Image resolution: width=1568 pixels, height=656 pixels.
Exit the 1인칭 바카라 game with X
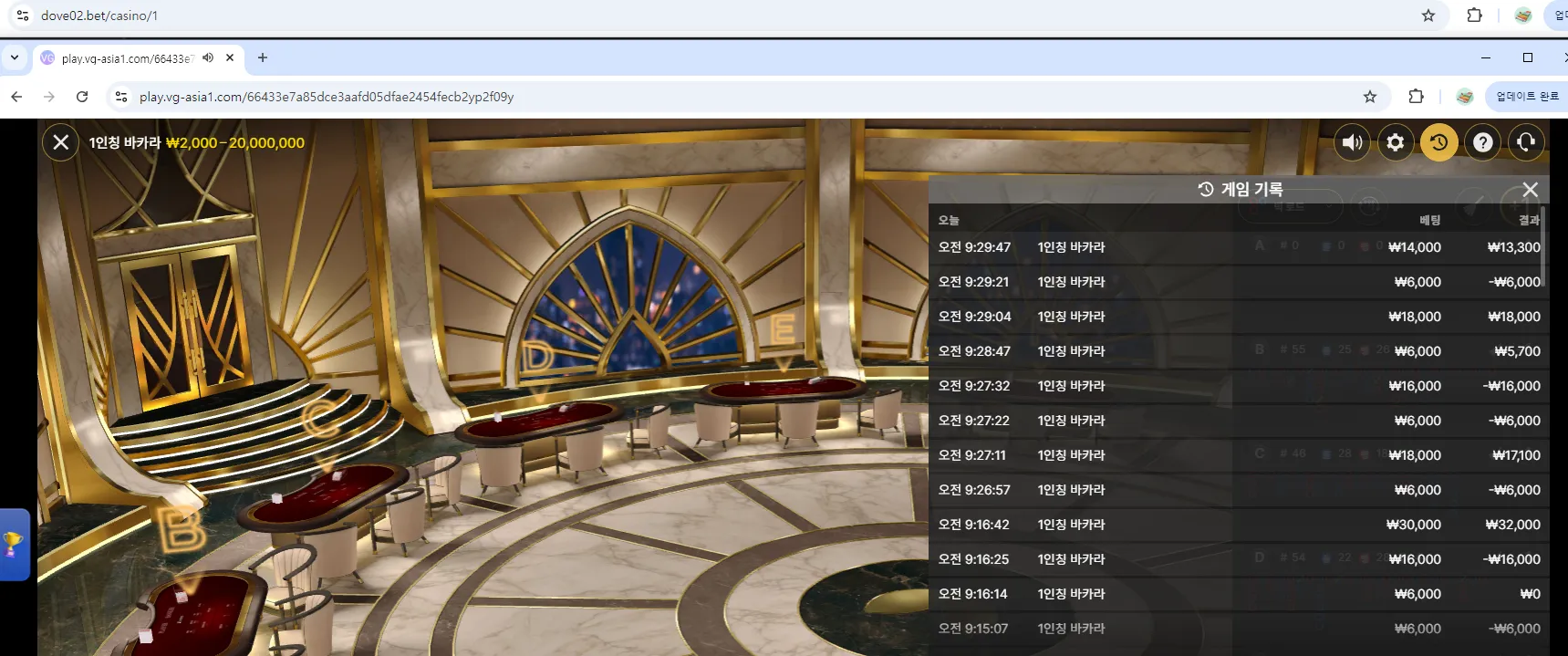(x=61, y=142)
